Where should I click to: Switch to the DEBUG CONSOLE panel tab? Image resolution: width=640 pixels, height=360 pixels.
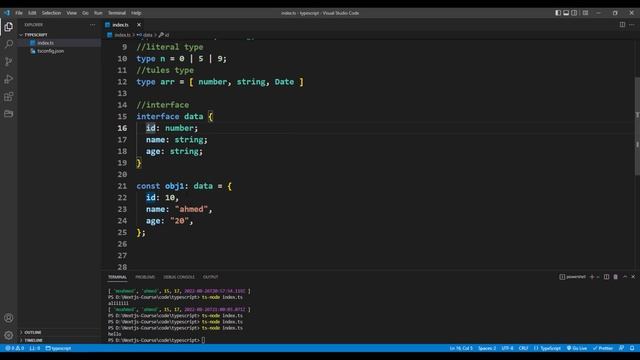[179, 277]
